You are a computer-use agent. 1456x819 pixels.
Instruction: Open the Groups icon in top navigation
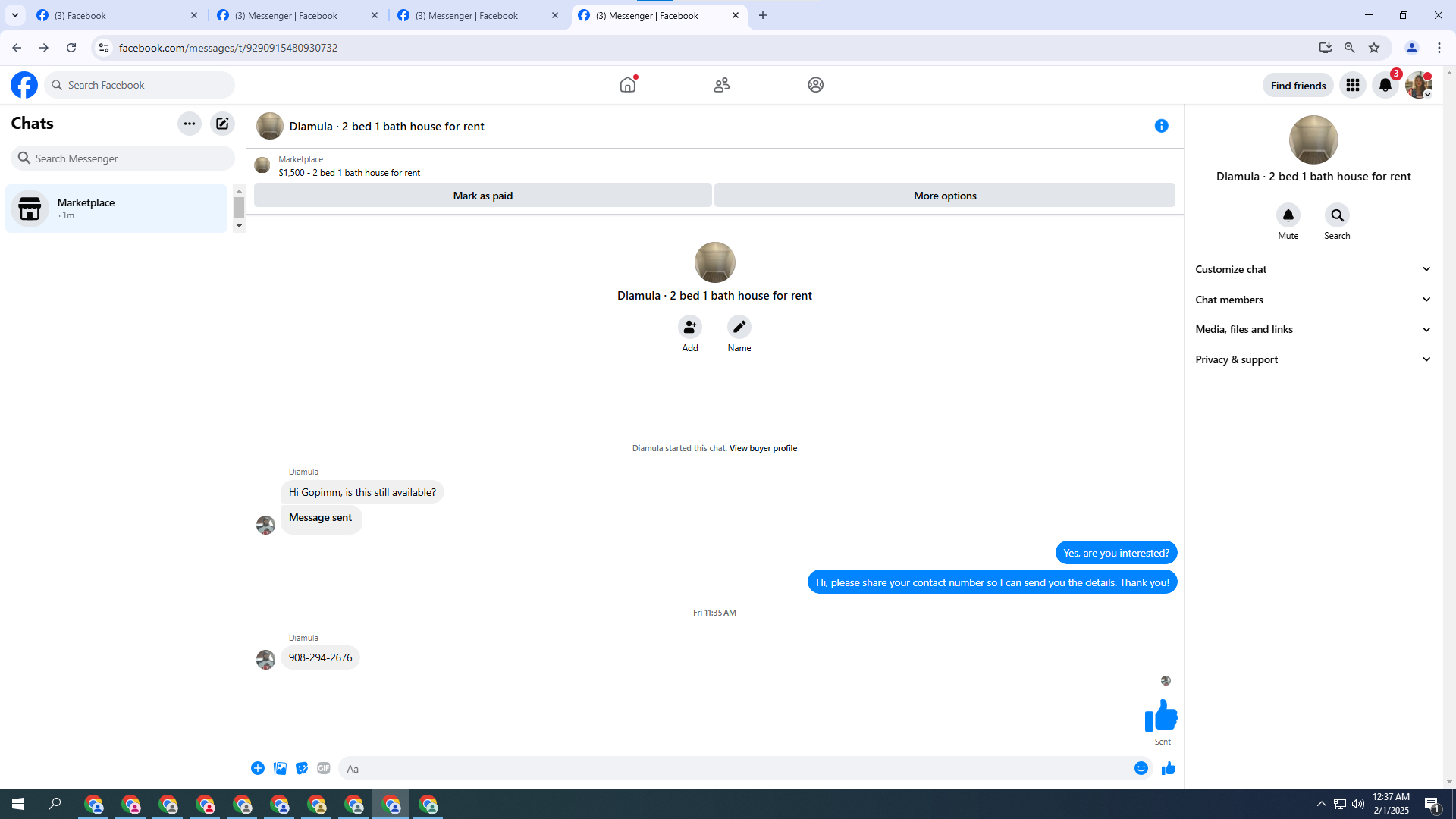click(816, 85)
